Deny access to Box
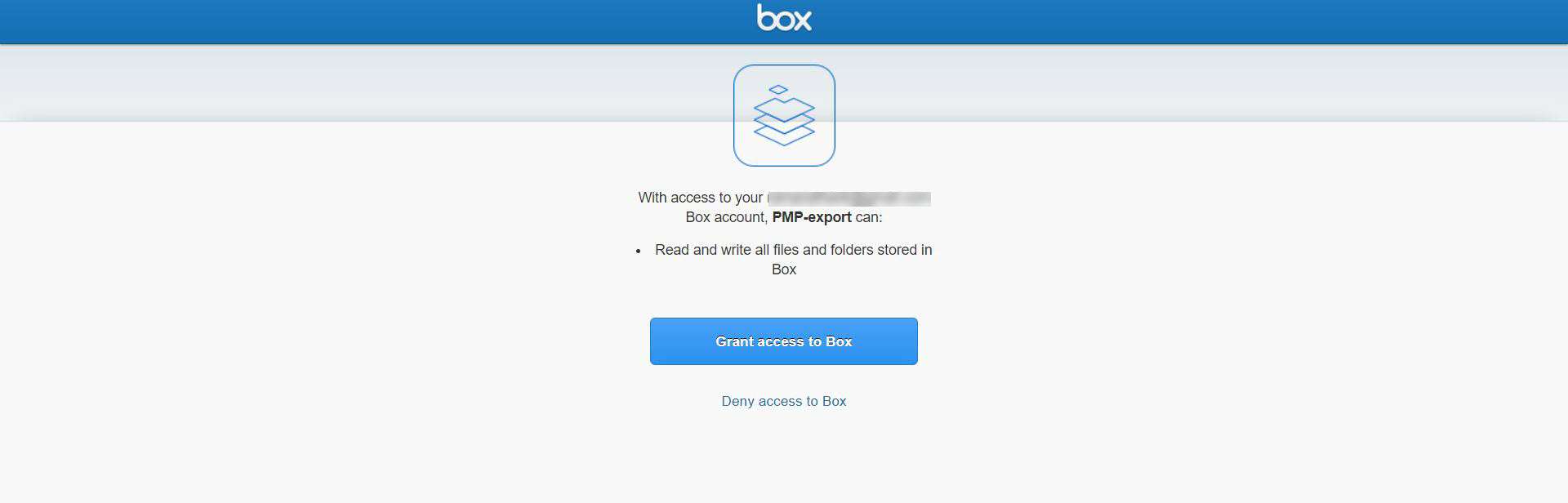1568x503 pixels. (x=784, y=401)
